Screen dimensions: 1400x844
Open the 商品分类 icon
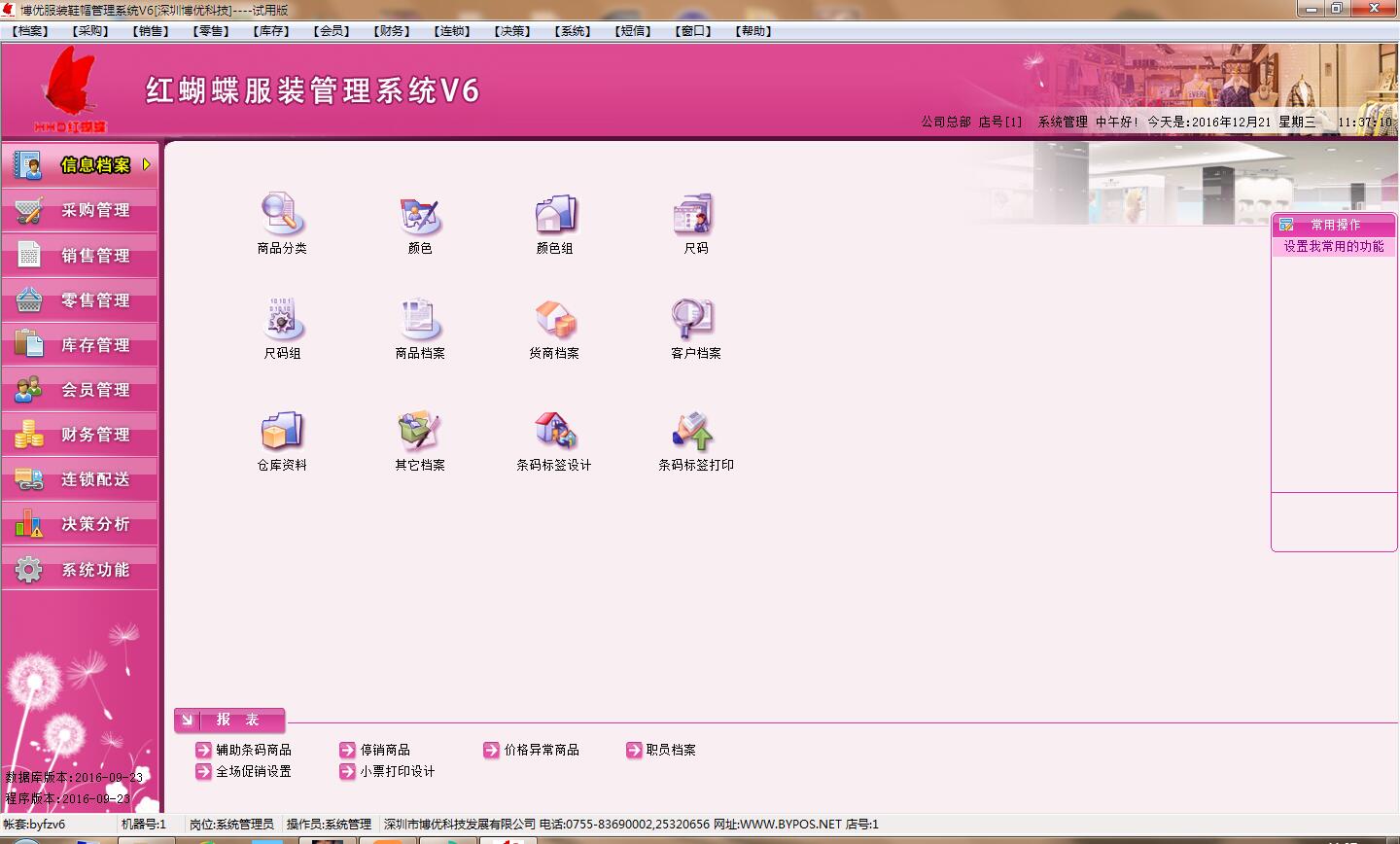point(282,214)
